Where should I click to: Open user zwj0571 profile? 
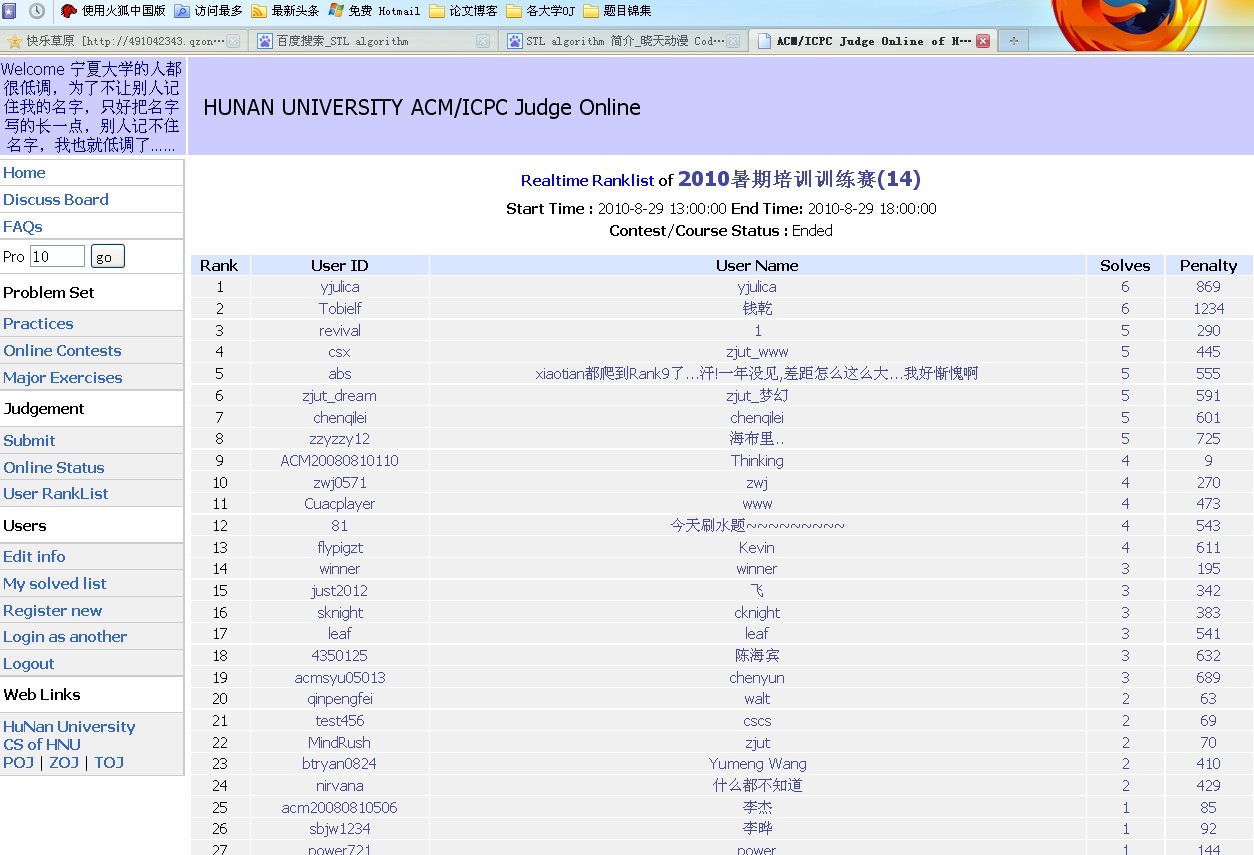(x=340, y=483)
